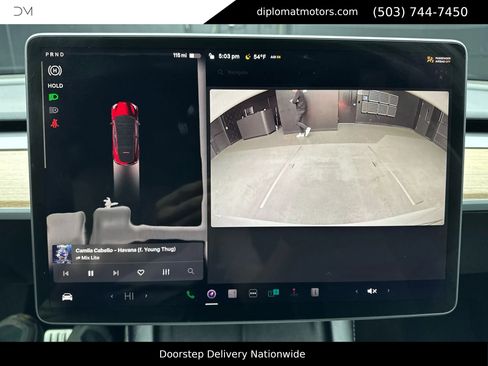Tap the 5:03 pm clock
Screen dimensions: 488x366
click(229, 56)
